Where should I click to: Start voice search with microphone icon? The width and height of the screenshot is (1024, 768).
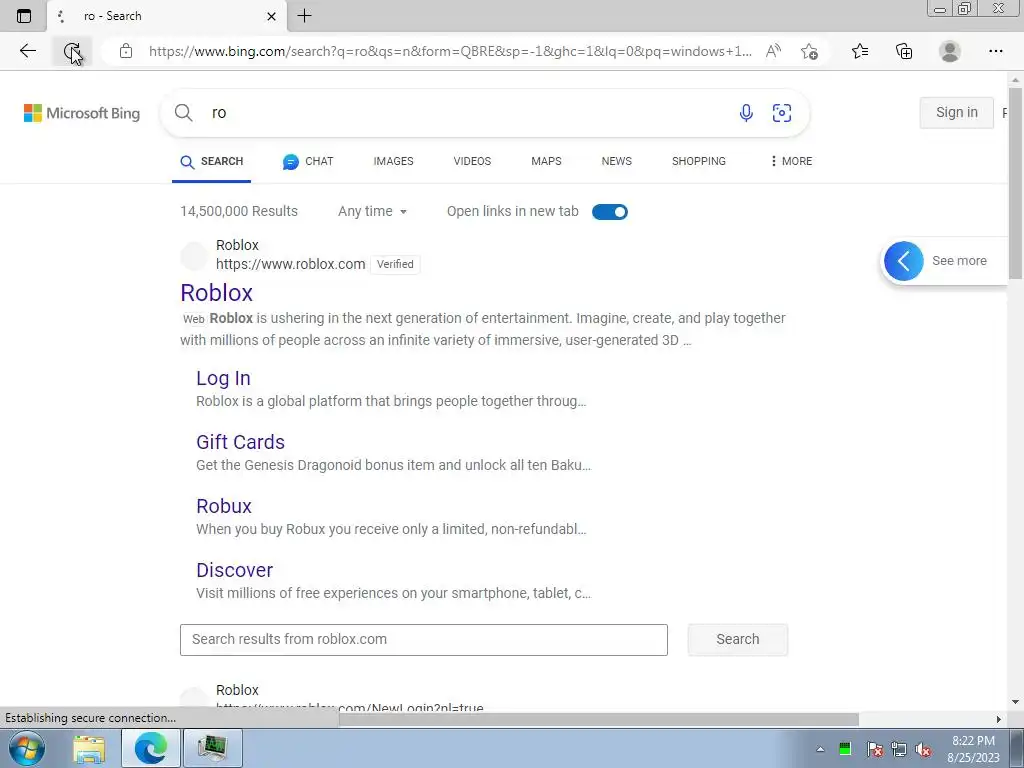click(746, 112)
